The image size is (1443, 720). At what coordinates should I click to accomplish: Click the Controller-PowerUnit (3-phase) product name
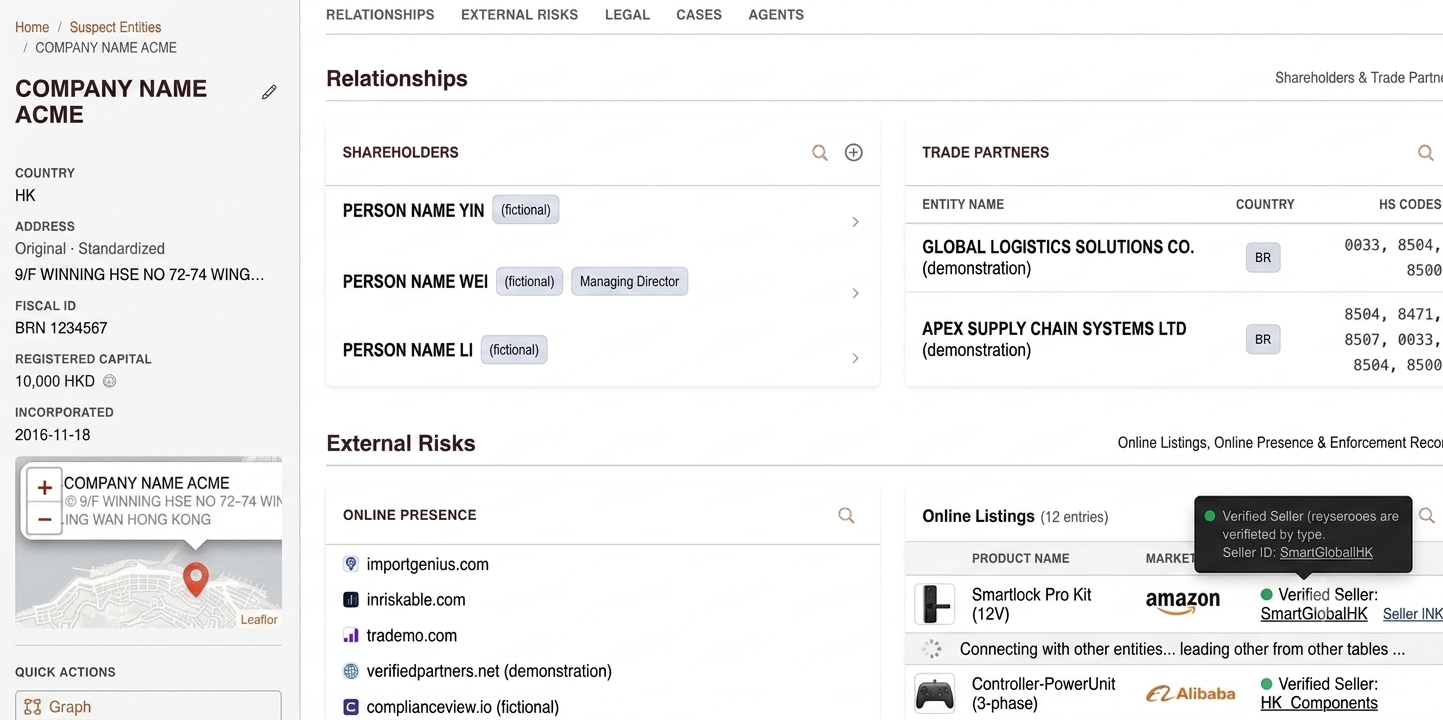click(1044, 693)
